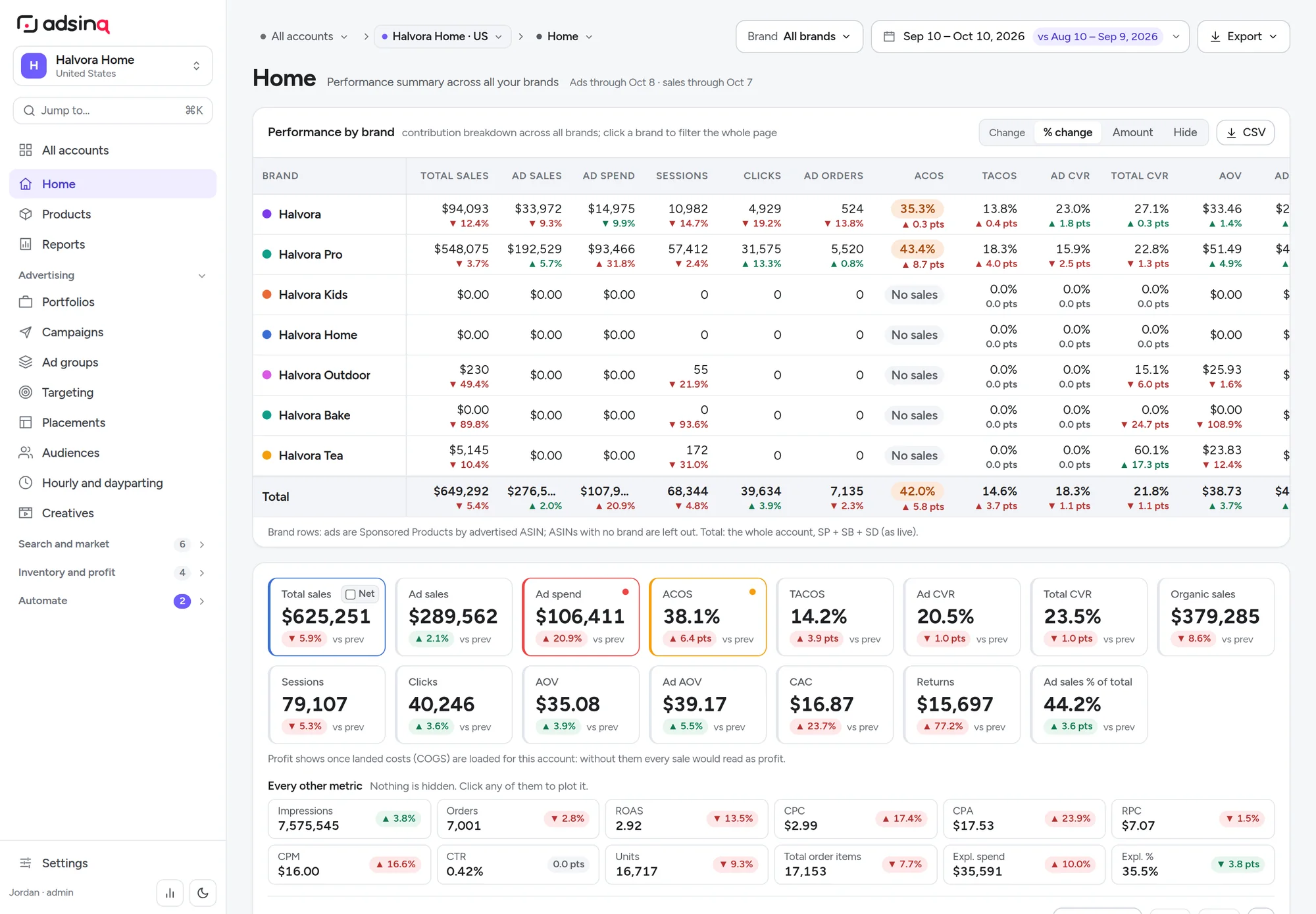Image resolution: width=1316 pixels, height=914 pixels.
Task: Switch table to Amount view
Action: (x=1132, y=132)
